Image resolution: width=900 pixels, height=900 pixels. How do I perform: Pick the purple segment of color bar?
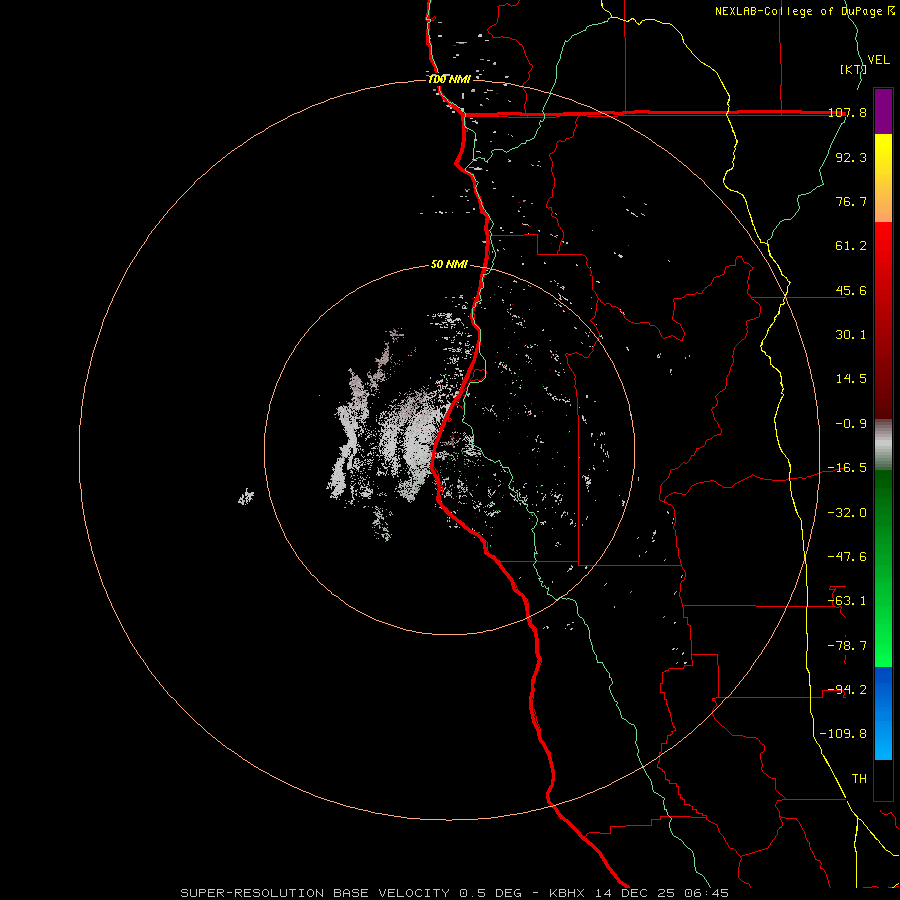883,111
